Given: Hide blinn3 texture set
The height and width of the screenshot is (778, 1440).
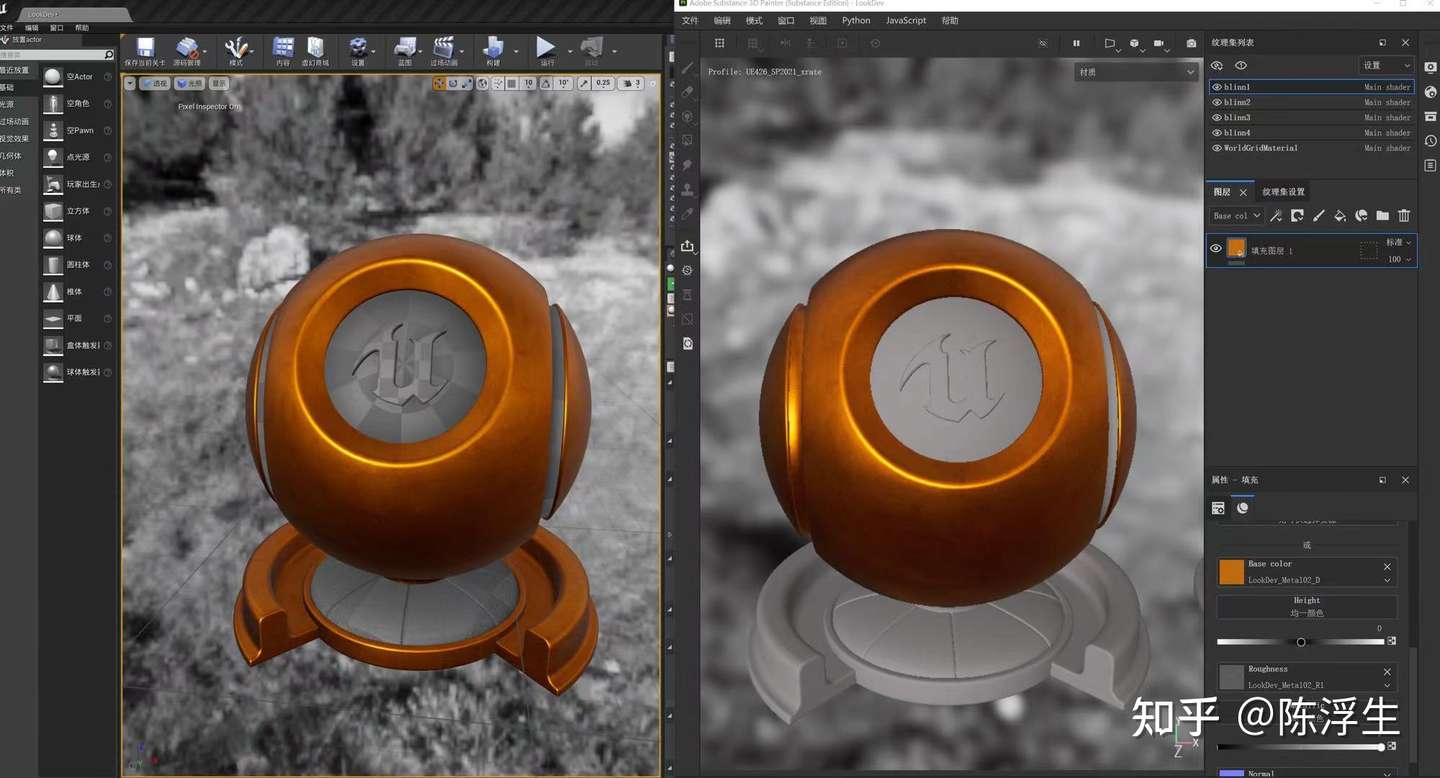Looking at the screenshot, I should (x=1217, y=117).
